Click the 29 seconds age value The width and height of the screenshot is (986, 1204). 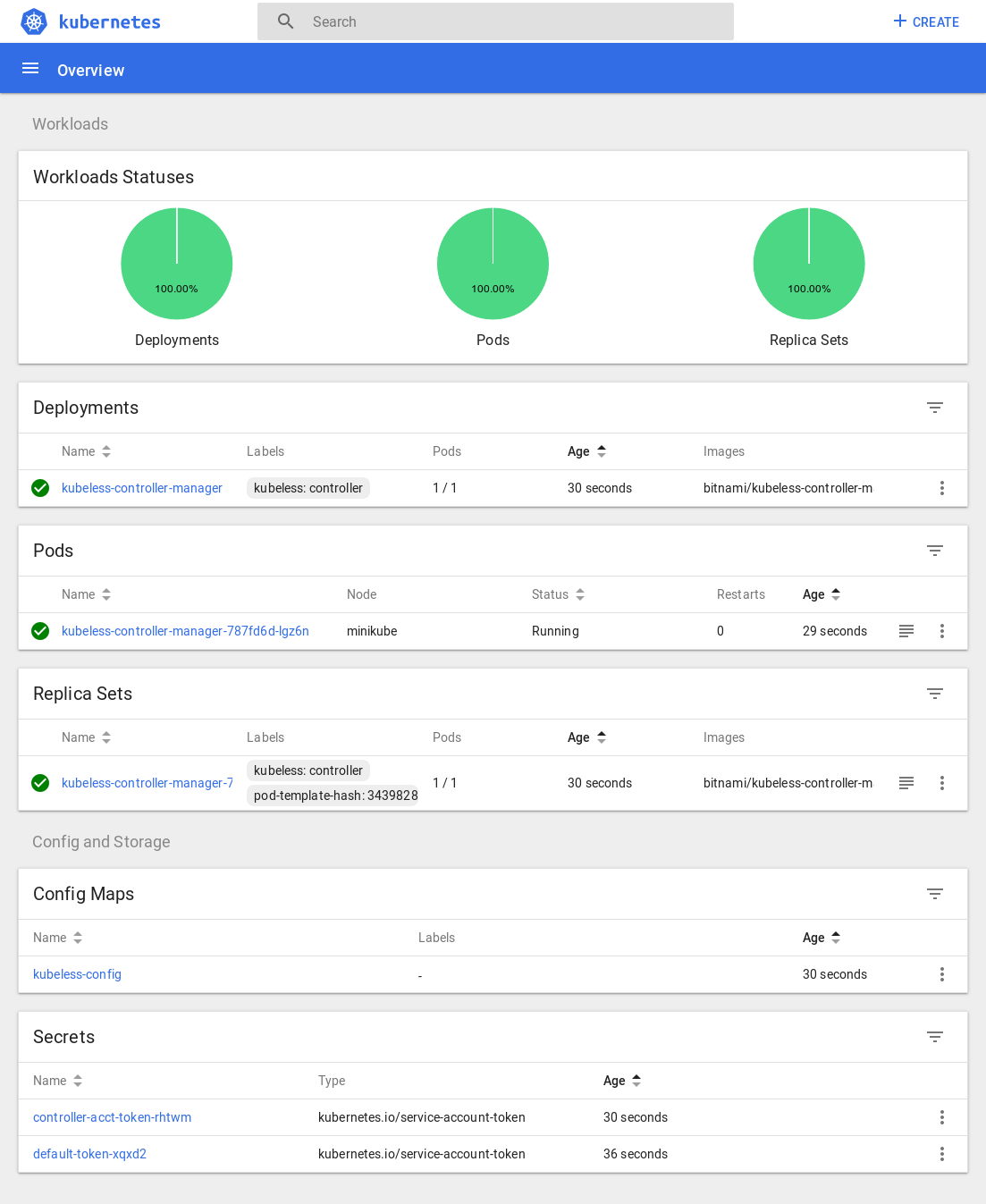tap(835, 631)
